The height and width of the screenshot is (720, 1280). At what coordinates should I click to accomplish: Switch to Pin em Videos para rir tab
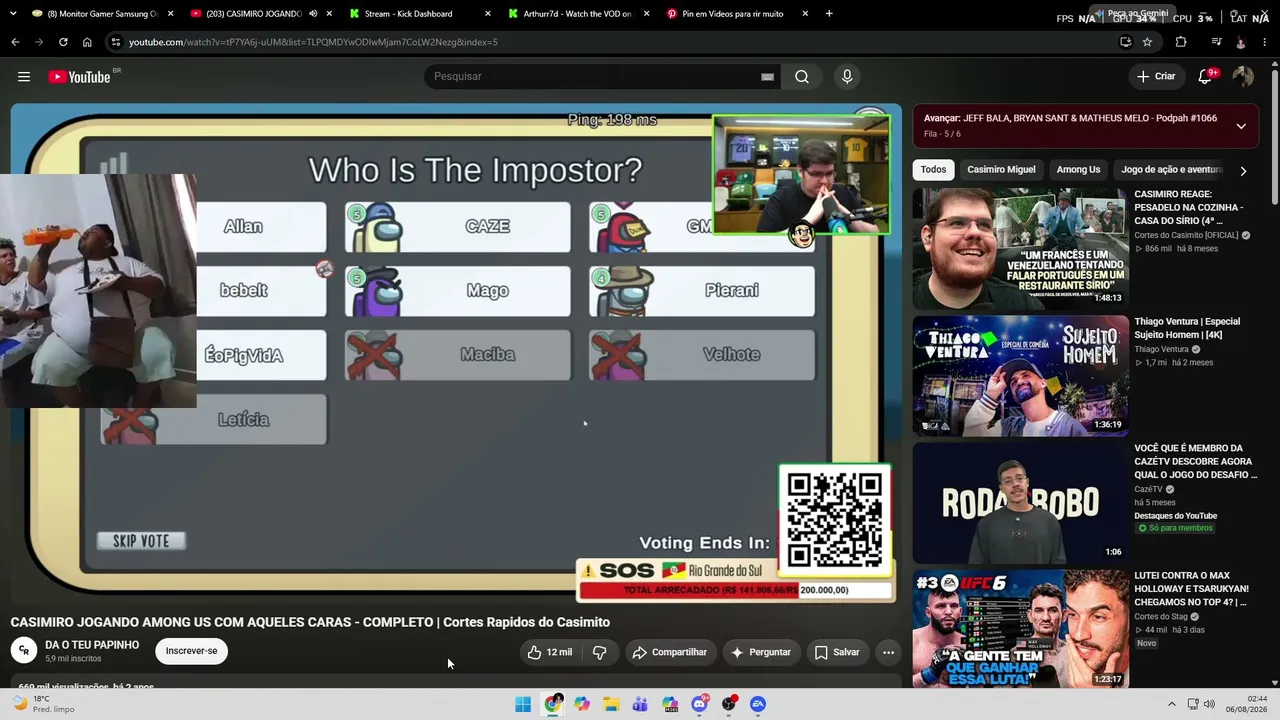pyautogui.click(x=736, y=14)
